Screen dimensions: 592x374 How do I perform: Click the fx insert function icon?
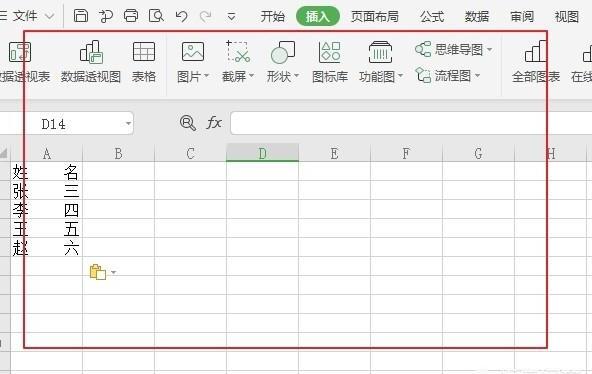point(214,123)
